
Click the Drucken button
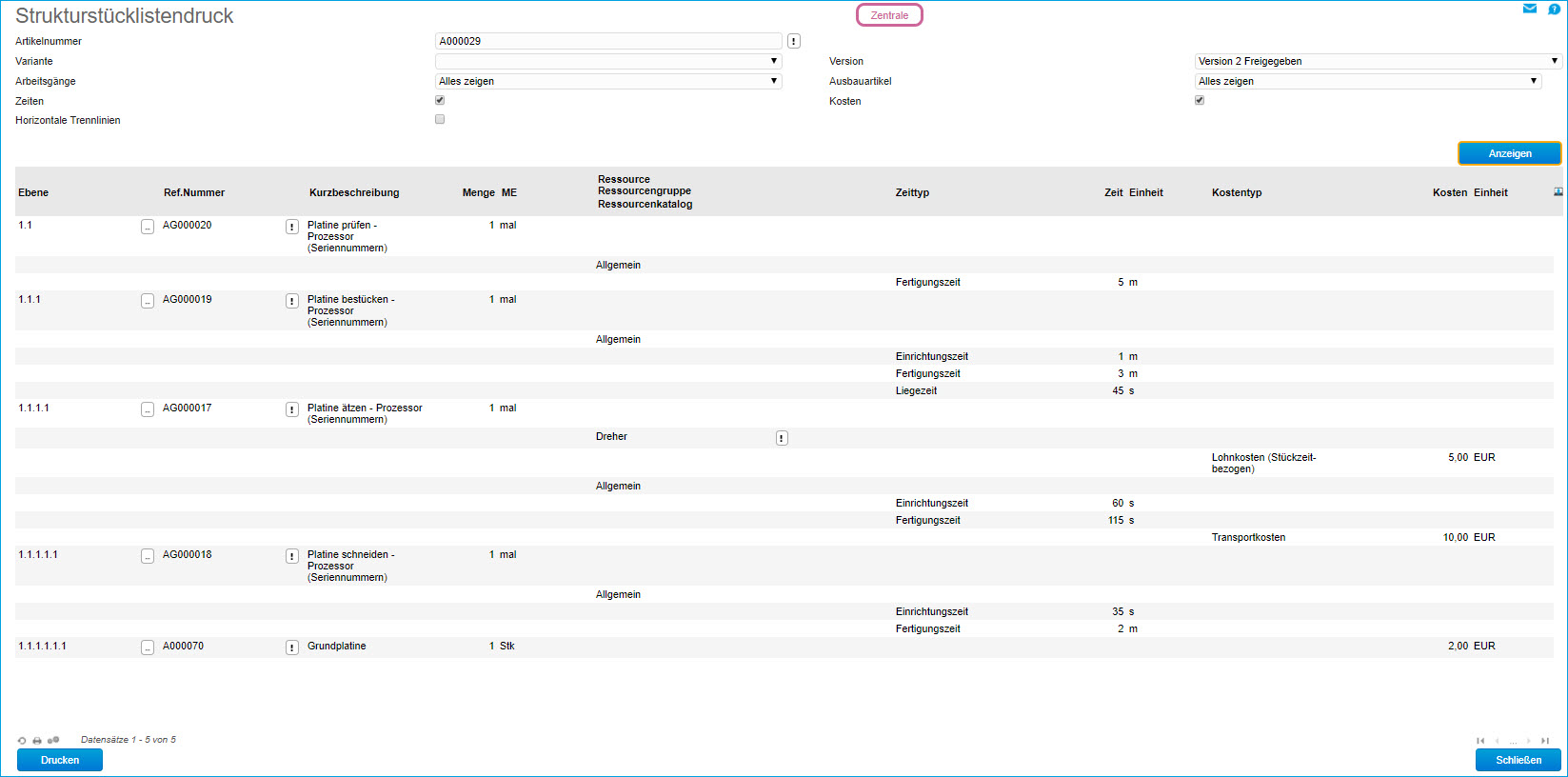point(60,760)
